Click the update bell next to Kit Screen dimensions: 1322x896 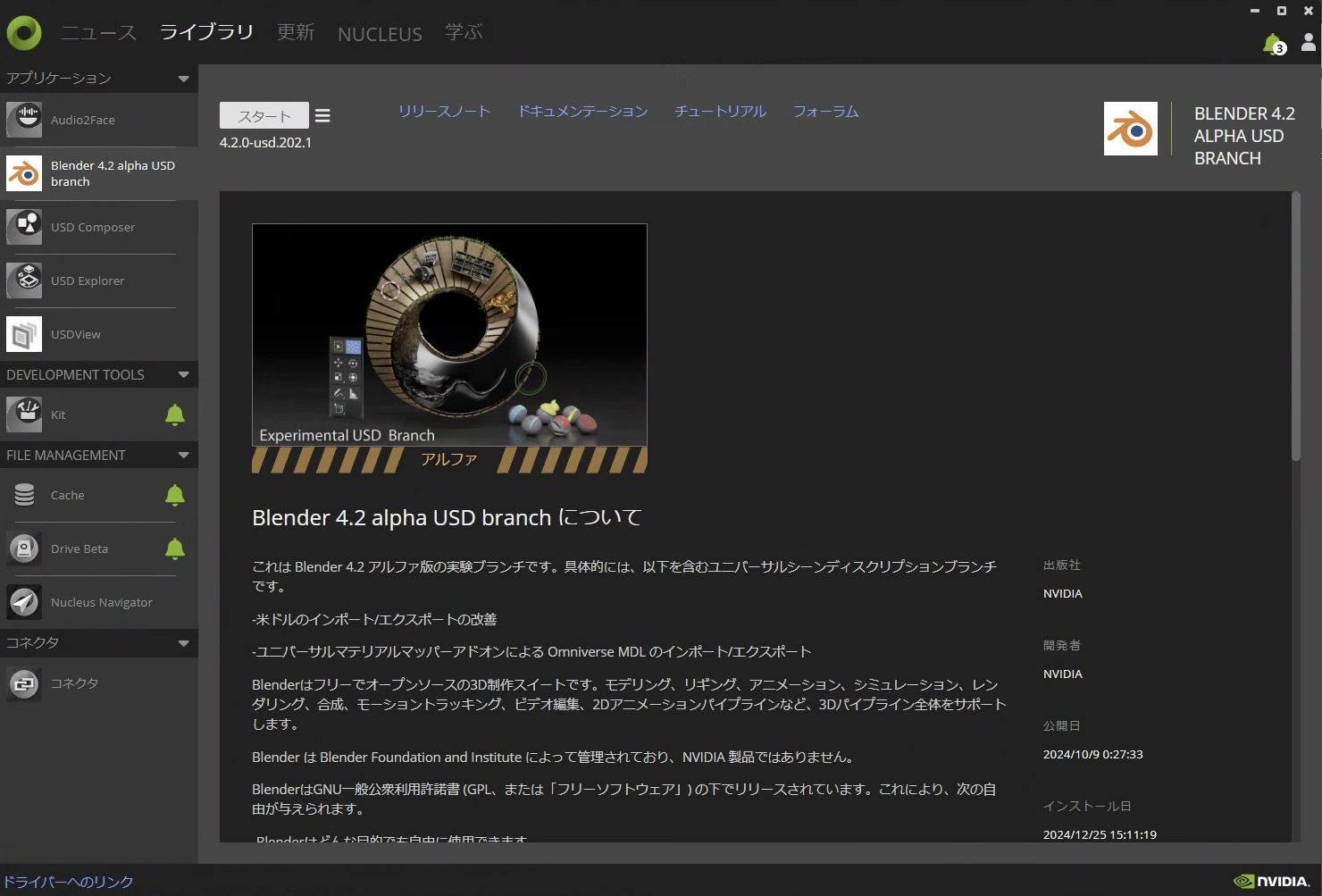[x=175, y=414]
